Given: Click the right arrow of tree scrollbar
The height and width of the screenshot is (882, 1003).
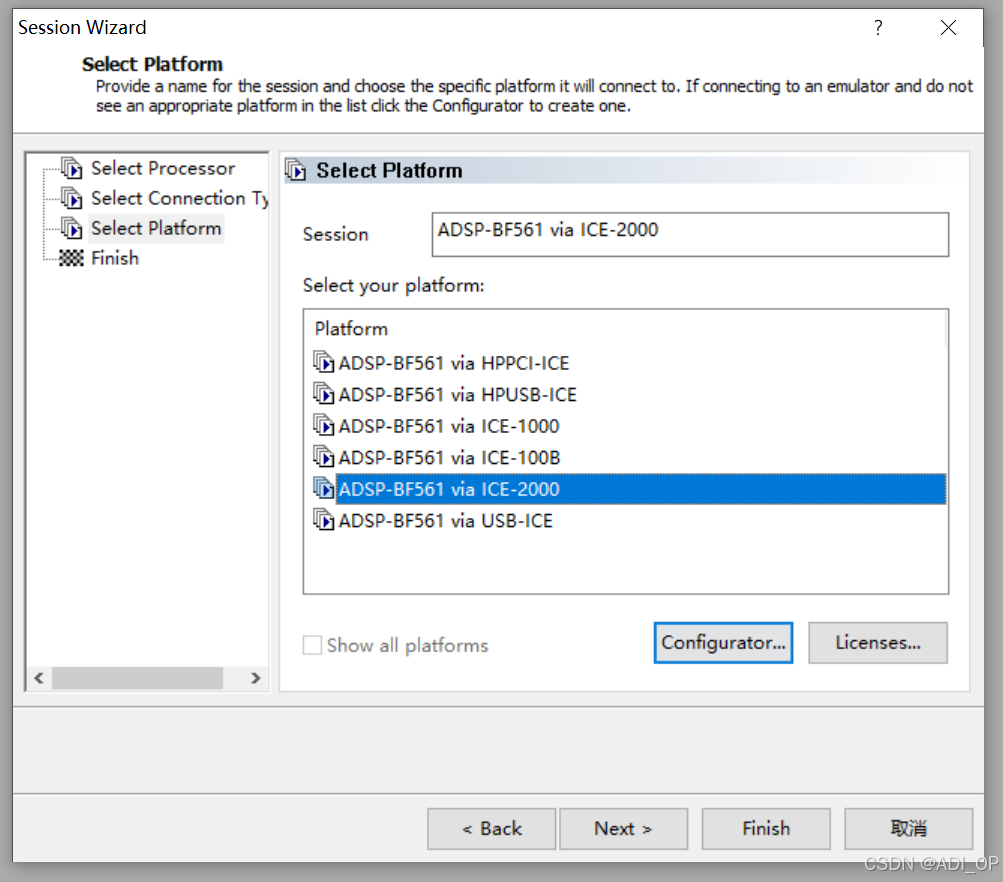Looking at the screenshot, I should coord(256,678).
